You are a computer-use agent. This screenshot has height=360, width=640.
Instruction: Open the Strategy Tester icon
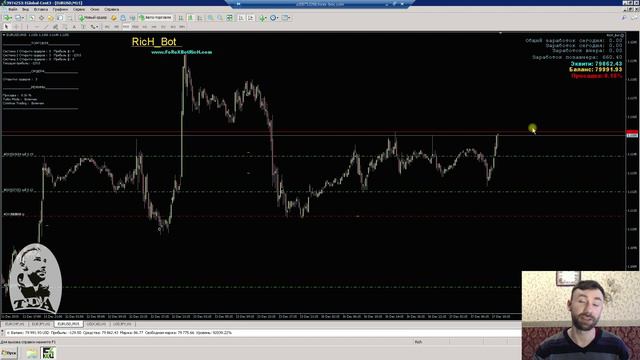click(x=69, y=18)
